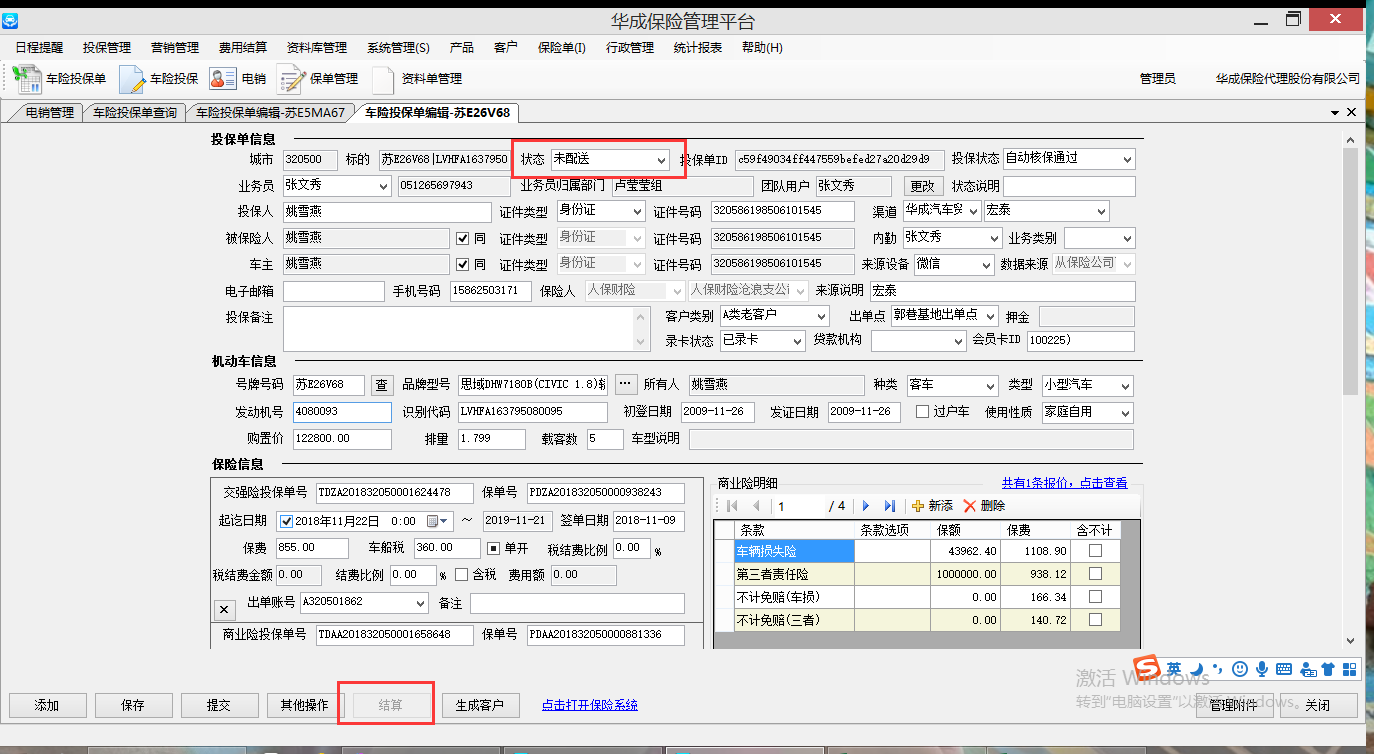Open the 电销 contact card icon

[x=222, y=79]
